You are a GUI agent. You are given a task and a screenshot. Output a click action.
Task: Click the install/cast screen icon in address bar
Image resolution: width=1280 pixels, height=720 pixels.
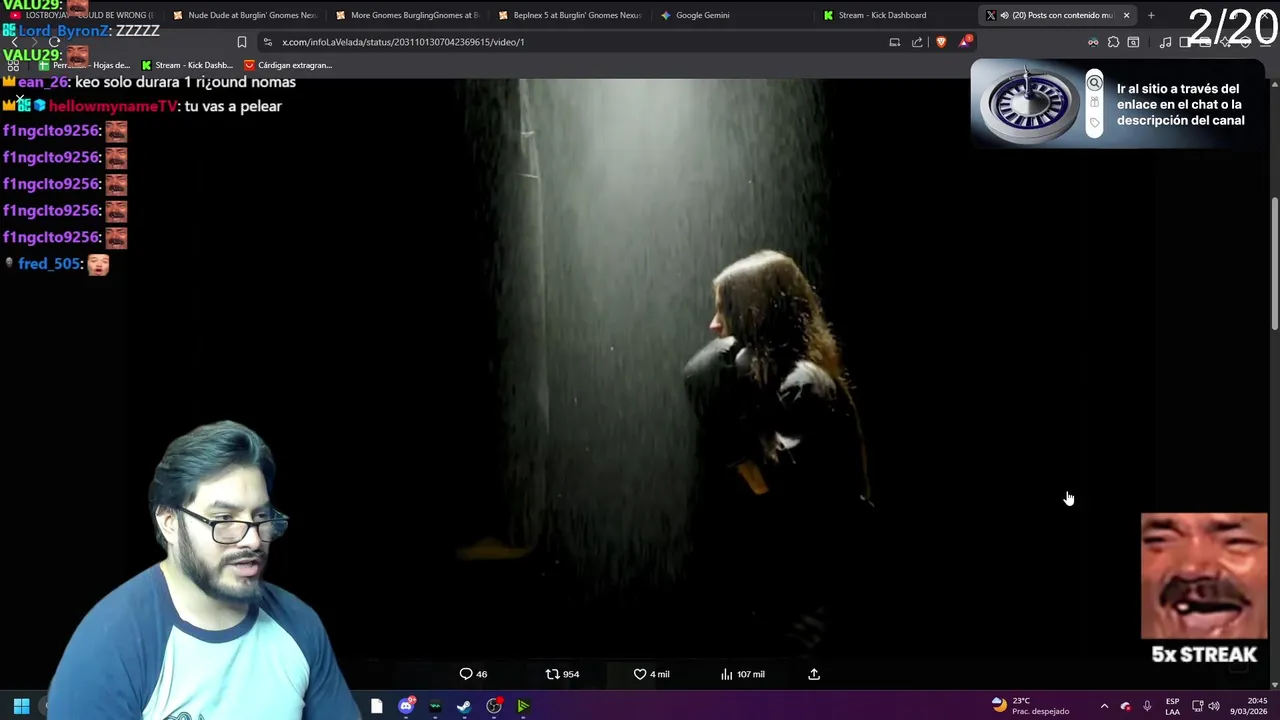point(895,42)
